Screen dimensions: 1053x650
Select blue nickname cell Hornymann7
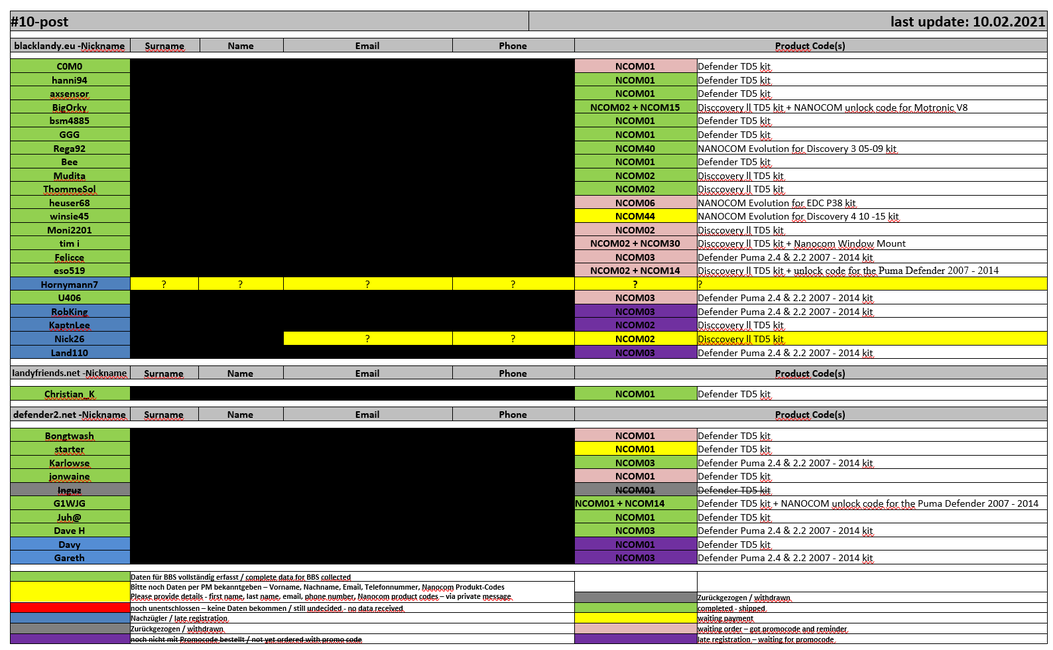tap(70, 284)
